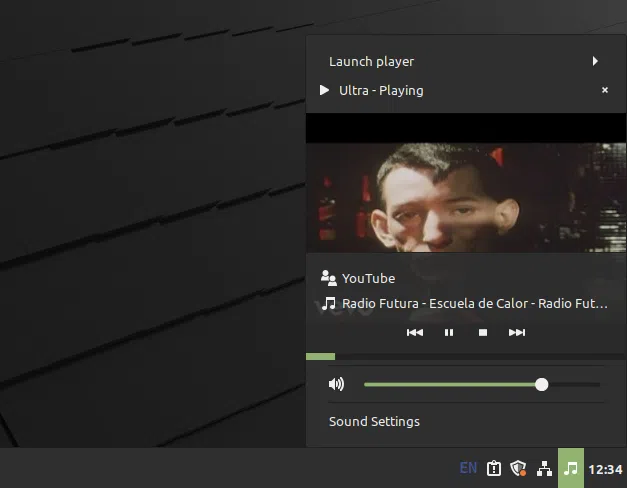
Task: Expand the Launch player arrow
Action: point(595,61)
